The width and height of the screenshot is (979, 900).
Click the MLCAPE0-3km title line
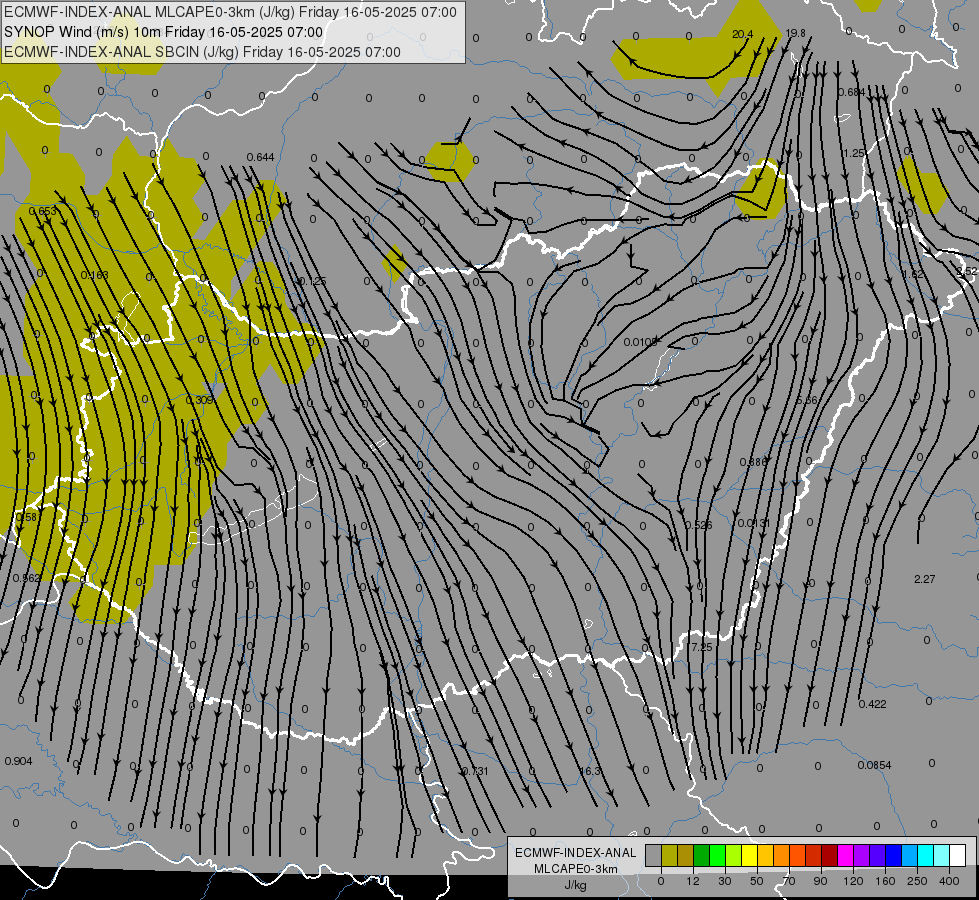(230, 12)
